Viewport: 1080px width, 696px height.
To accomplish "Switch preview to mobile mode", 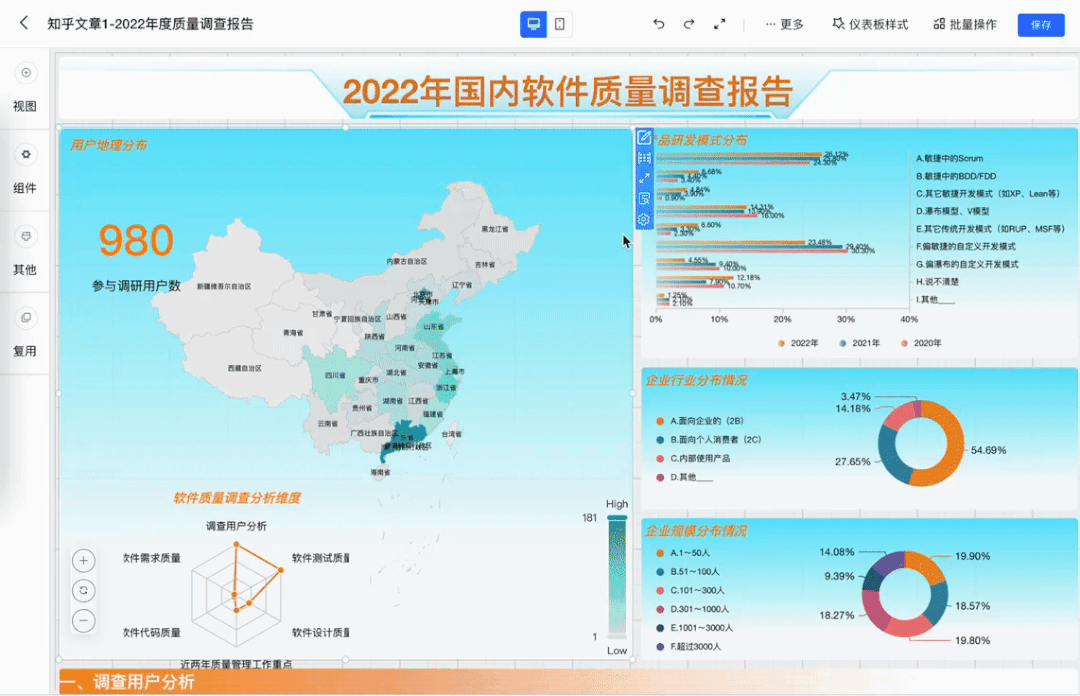I will (560, 24).
